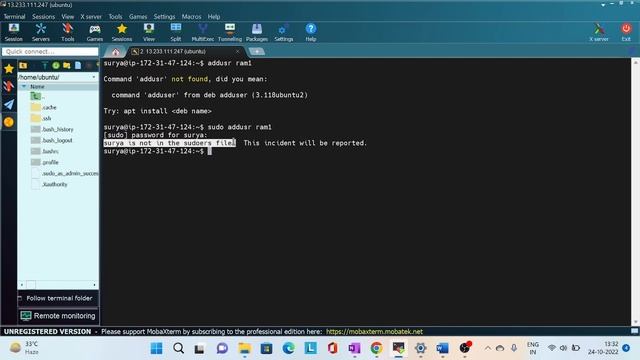The width and height of the screenshot is (640, 360).
Task: Select the .cache folder
Action: pos(44,107)
